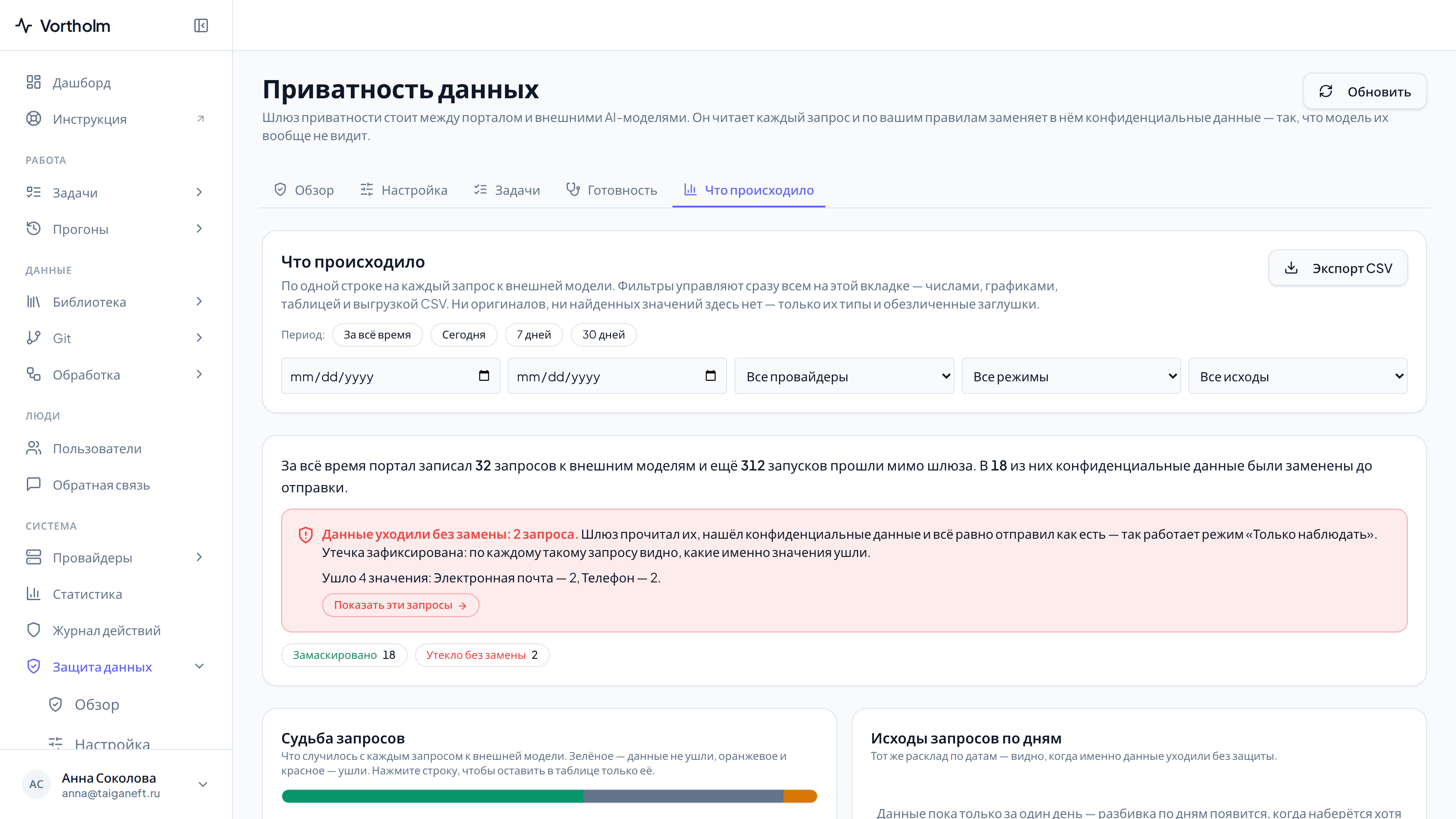This screenshot has height=819, width=1456.
Task: Select the Сегодня period chip
Action: coord(464,334)
